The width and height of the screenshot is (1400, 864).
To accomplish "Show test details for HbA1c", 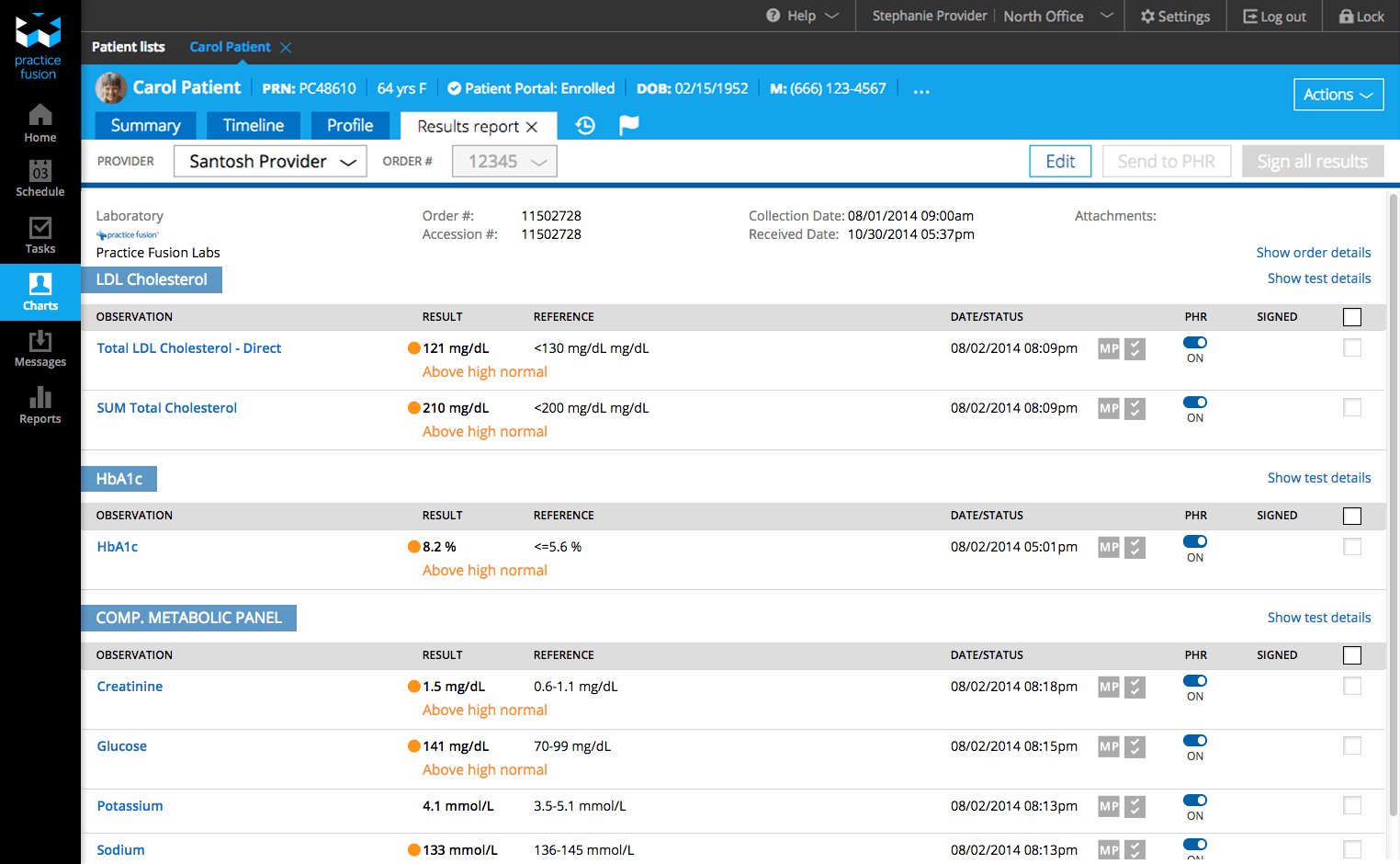I will click(1319, 478).
